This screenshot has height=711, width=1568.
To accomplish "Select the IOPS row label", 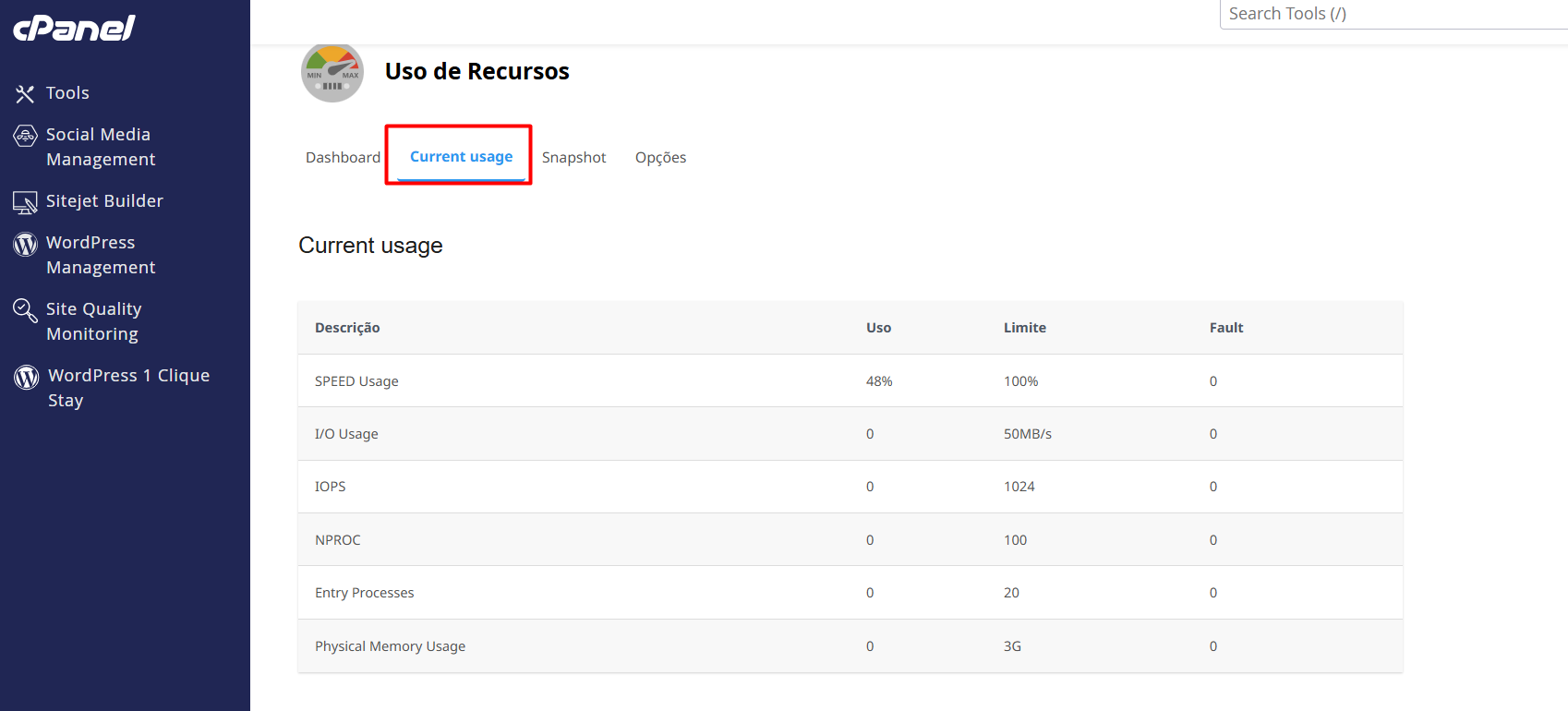I will (x=331, y=487).
